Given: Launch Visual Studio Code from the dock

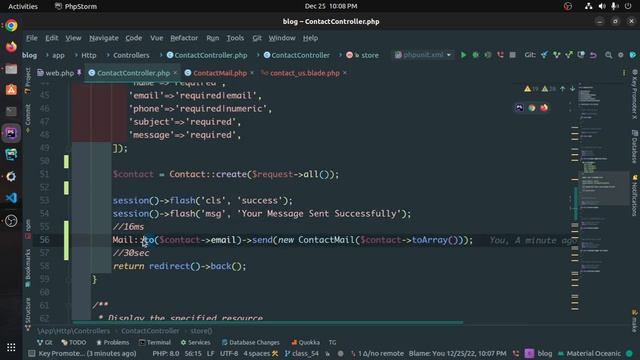Looking at the screenshot, I should (x=11, y=198).
